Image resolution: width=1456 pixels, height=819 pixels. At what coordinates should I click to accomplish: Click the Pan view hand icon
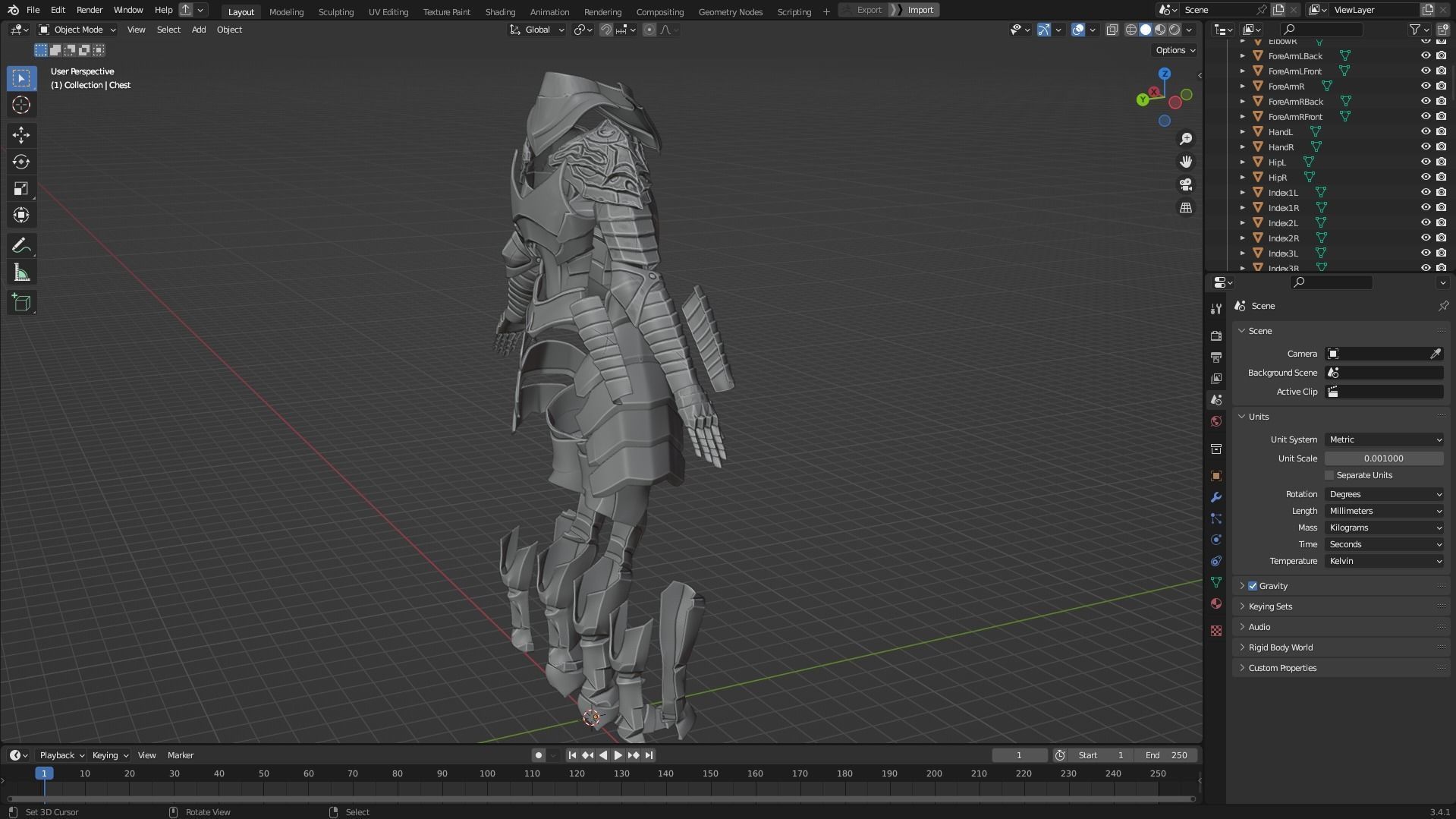(x=1186, y=162)
